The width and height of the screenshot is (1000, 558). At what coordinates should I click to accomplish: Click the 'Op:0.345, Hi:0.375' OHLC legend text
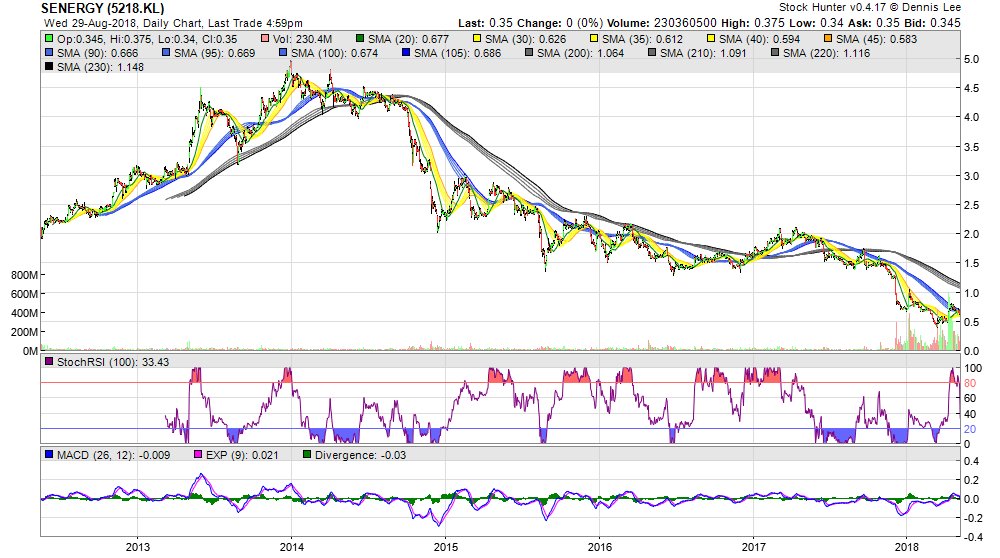[105, 39]
